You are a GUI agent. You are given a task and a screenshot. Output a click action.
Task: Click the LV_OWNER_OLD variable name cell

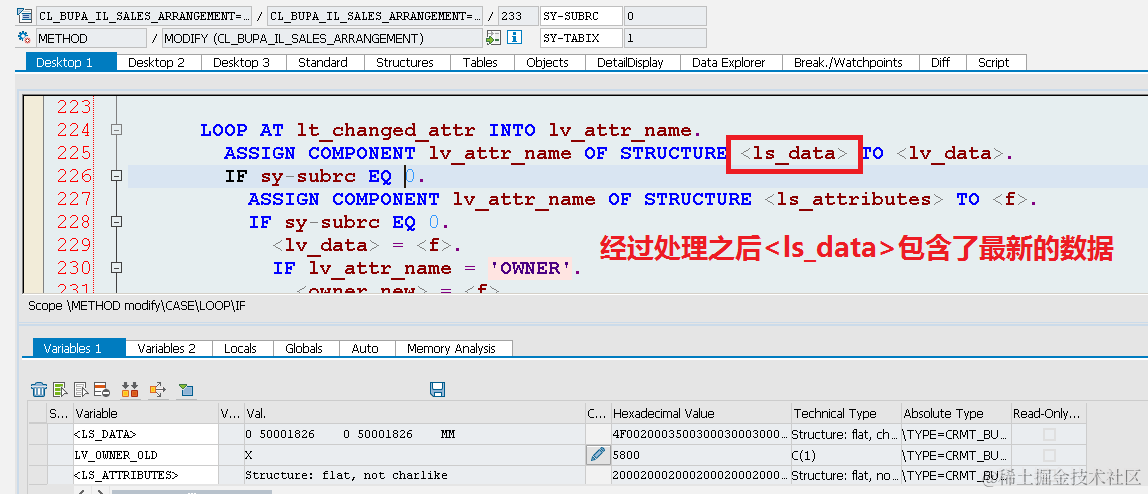(x=145, y=455)
